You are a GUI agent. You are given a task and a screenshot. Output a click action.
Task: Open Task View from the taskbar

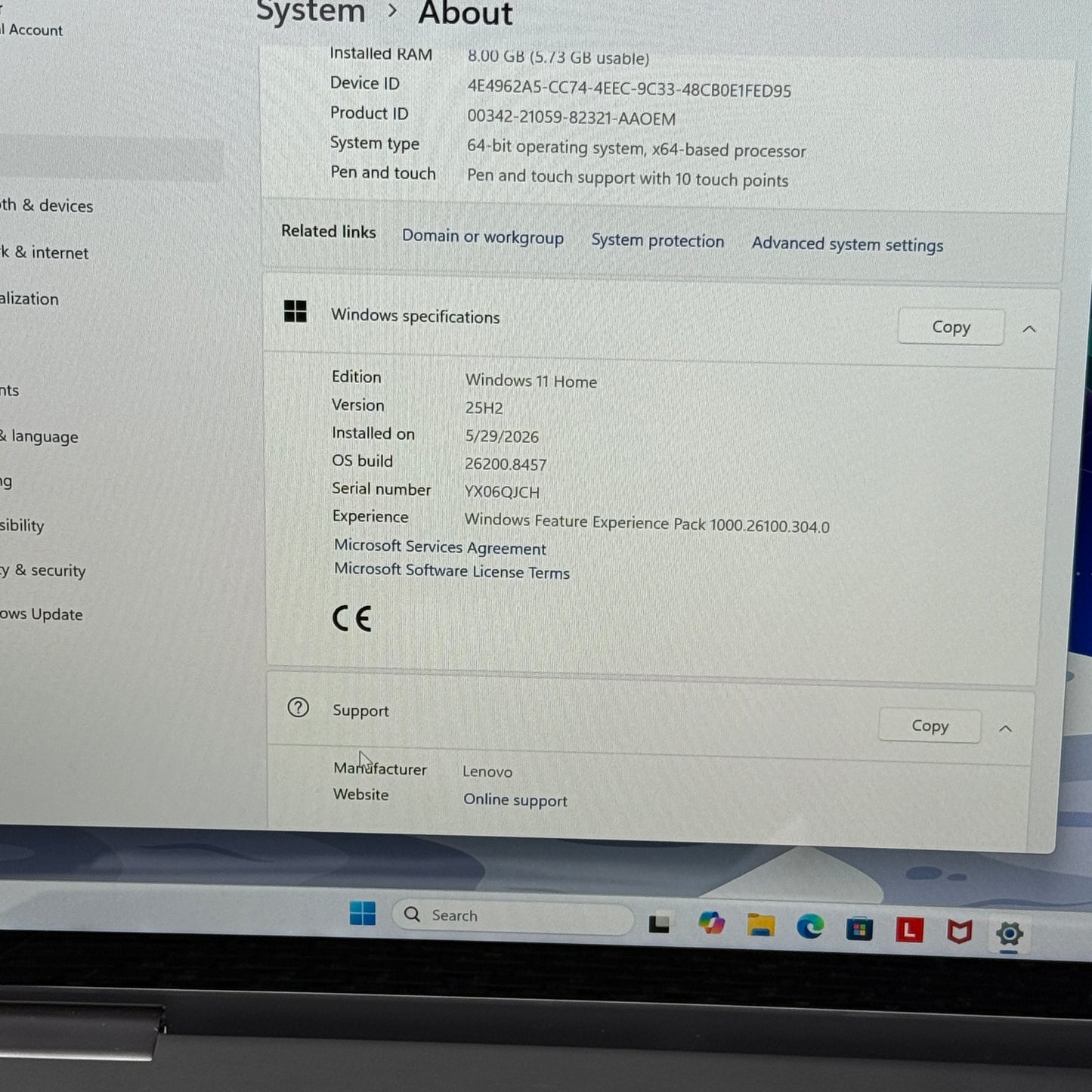(x=659, y=923)
